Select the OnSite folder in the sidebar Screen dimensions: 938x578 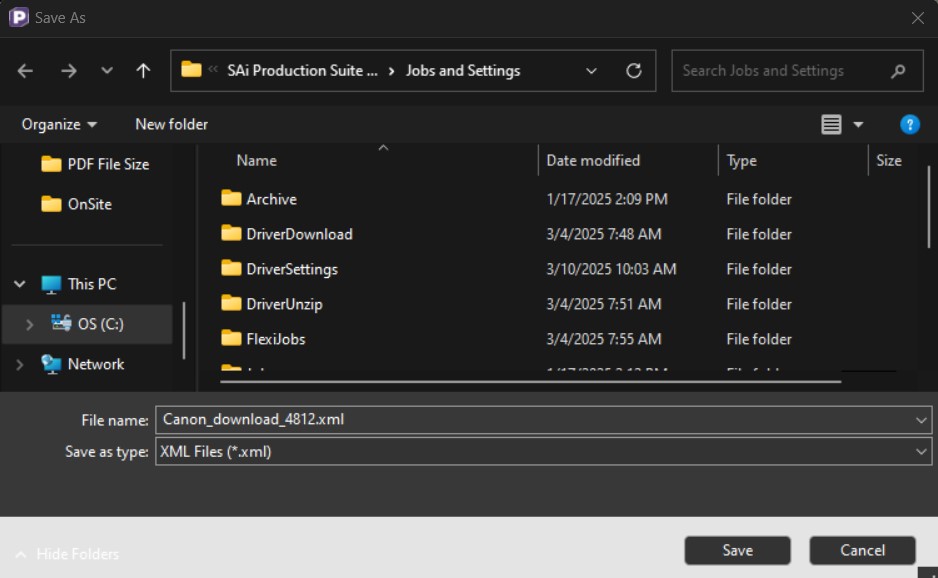tap(77, 204)
